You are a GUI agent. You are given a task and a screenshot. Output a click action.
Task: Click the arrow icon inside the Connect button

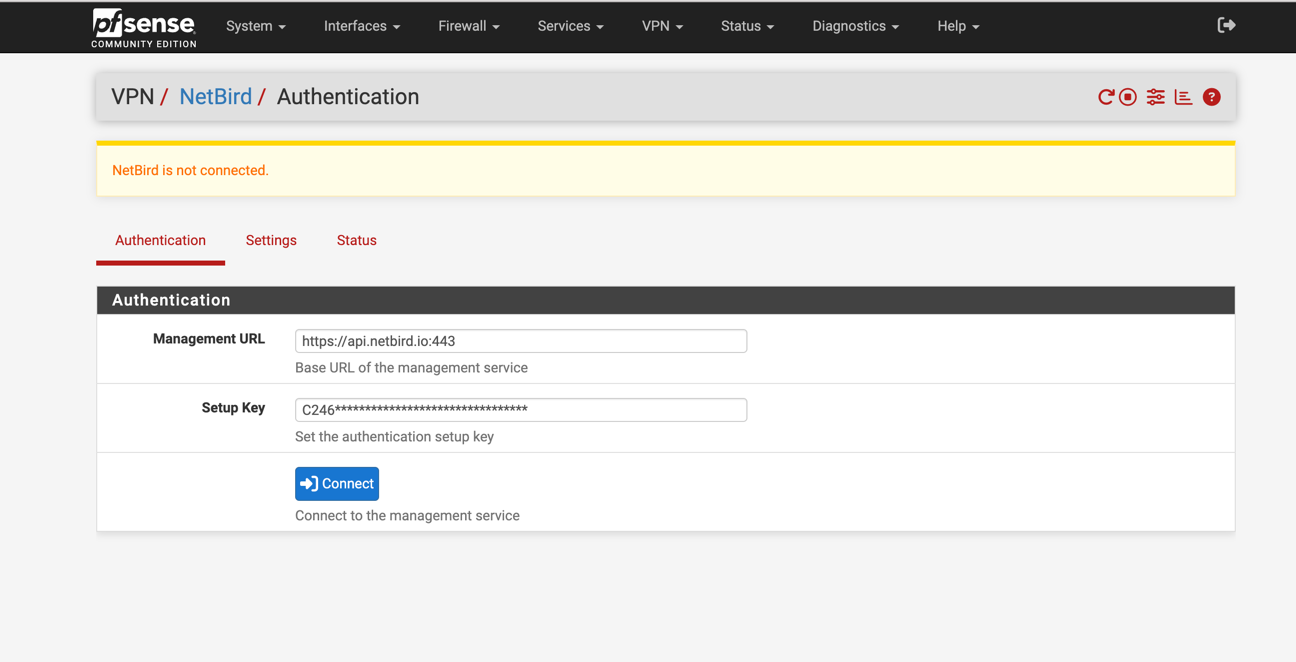click(312, 483)
